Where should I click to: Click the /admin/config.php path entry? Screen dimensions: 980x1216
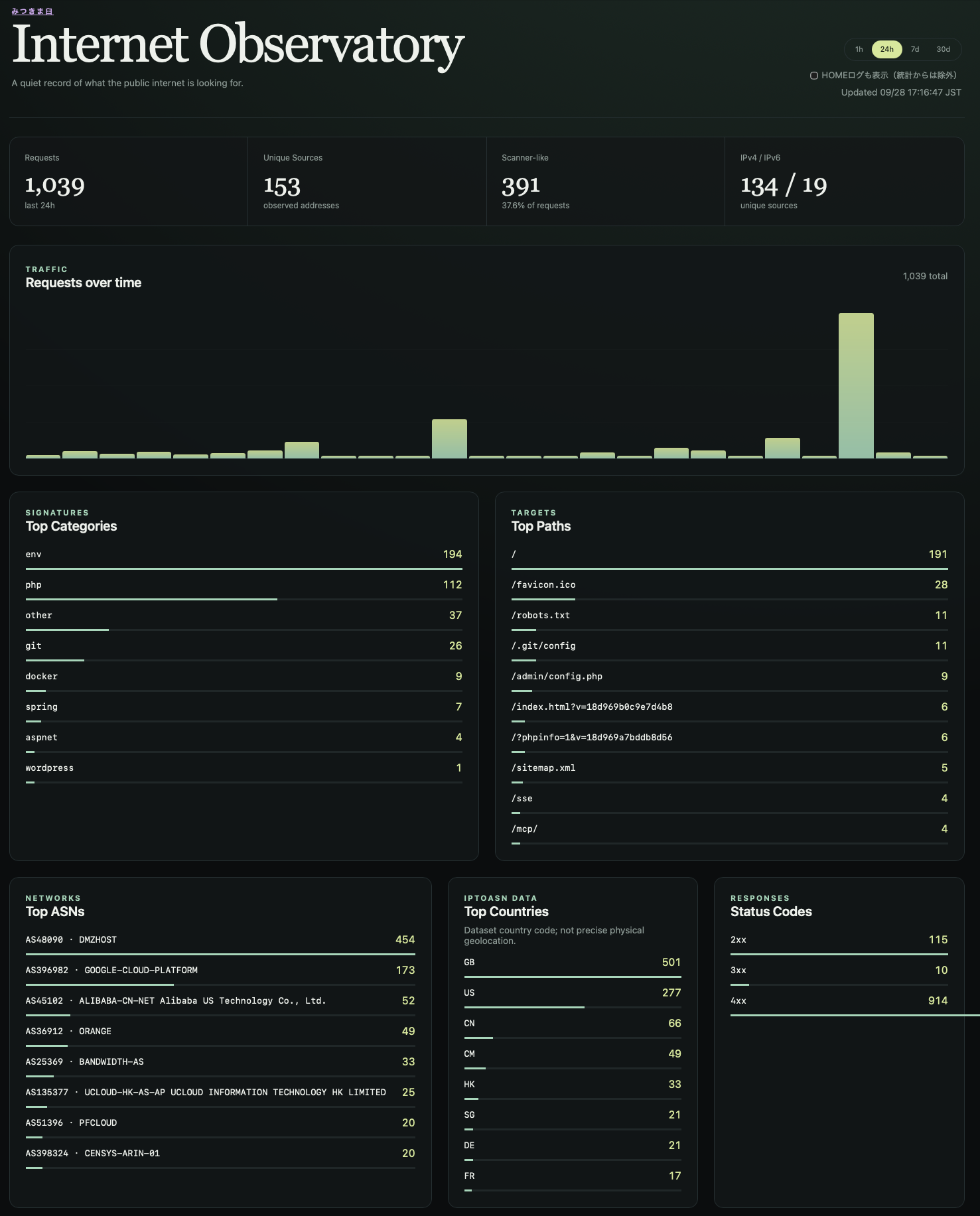coord(729,681)
